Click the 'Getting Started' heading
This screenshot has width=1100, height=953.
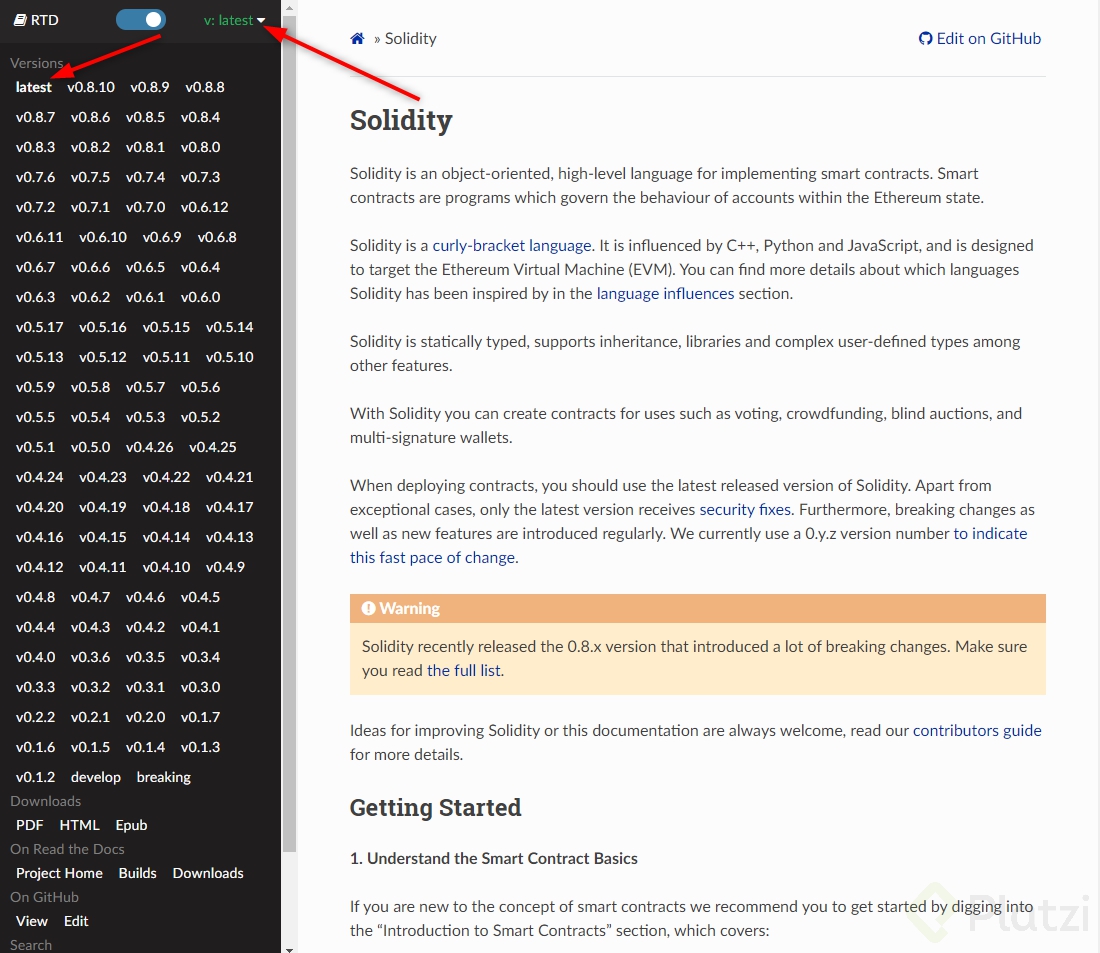tap(436, 808)
